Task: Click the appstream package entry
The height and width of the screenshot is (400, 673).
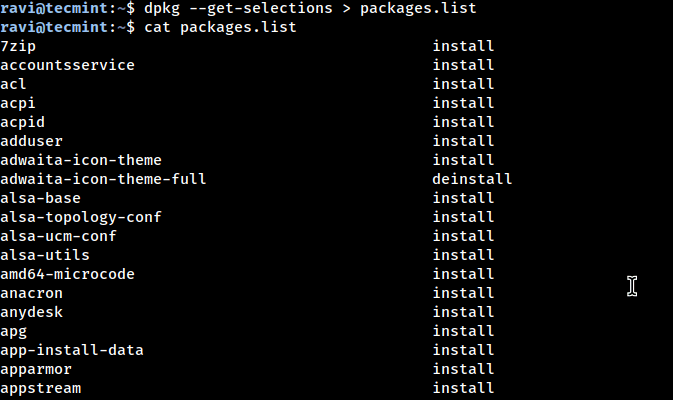Action: pos(40,388)
